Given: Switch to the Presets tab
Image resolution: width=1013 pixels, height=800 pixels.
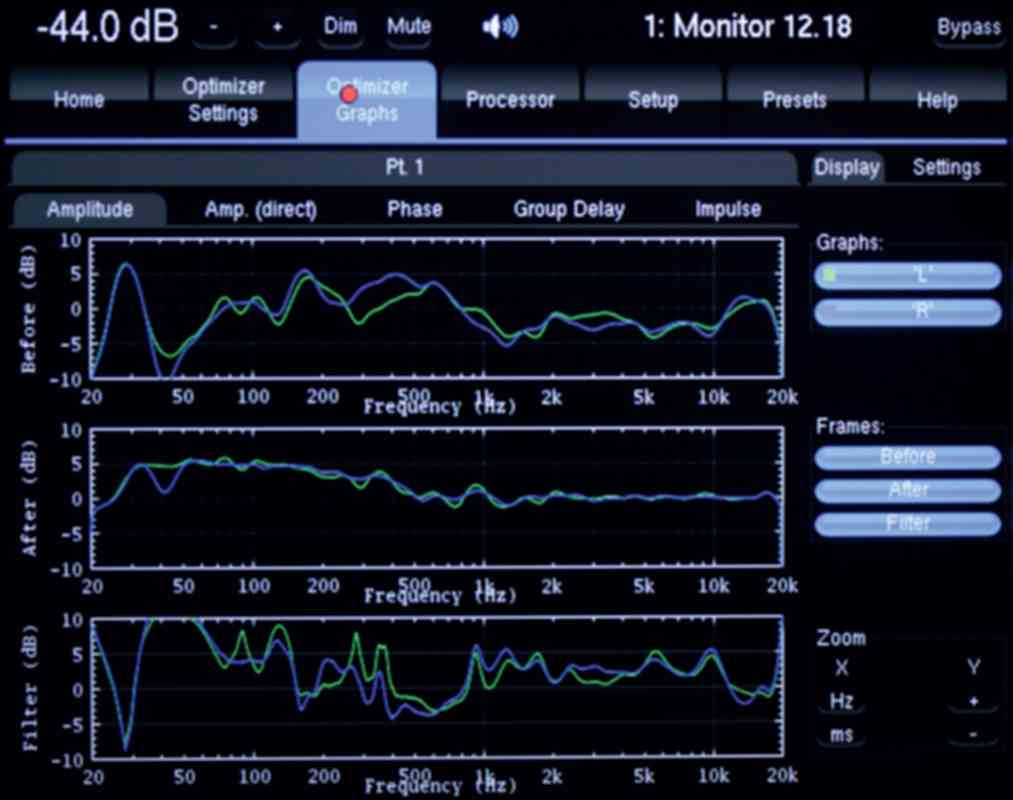Looking at the screenshot, I should pos(795,100).
